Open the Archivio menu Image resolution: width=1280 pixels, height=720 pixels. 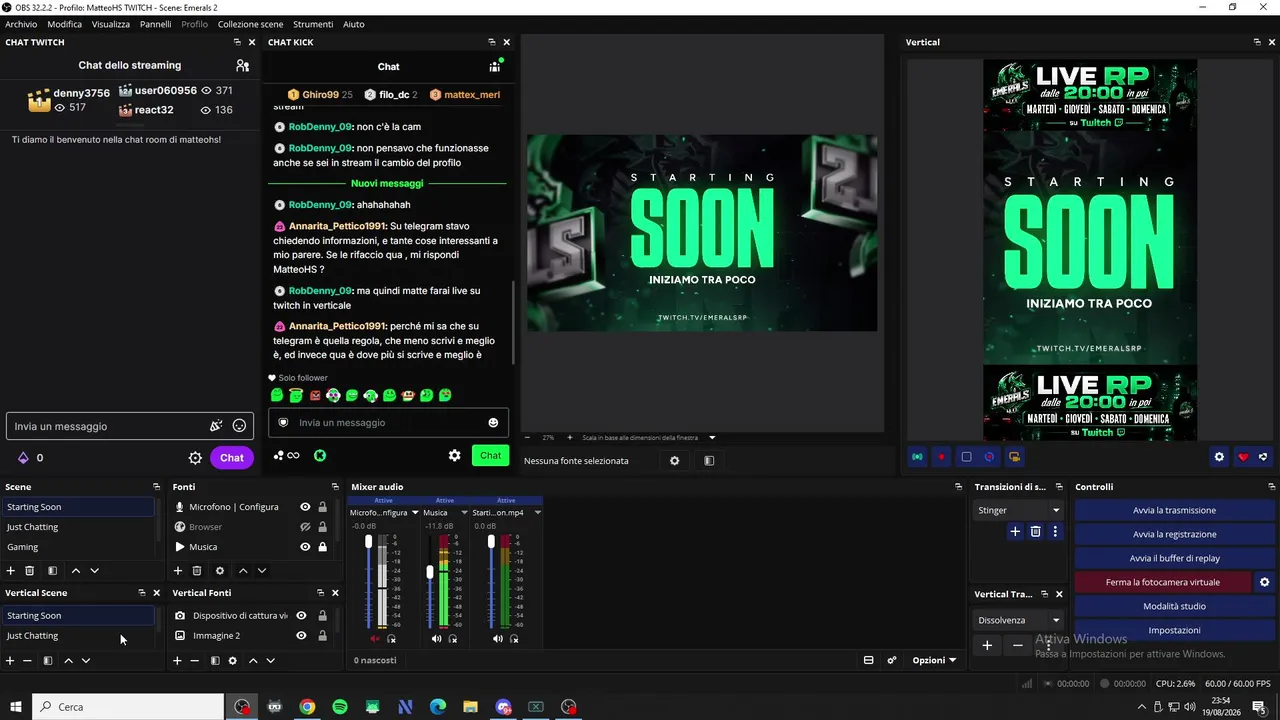tap(21, 24)
